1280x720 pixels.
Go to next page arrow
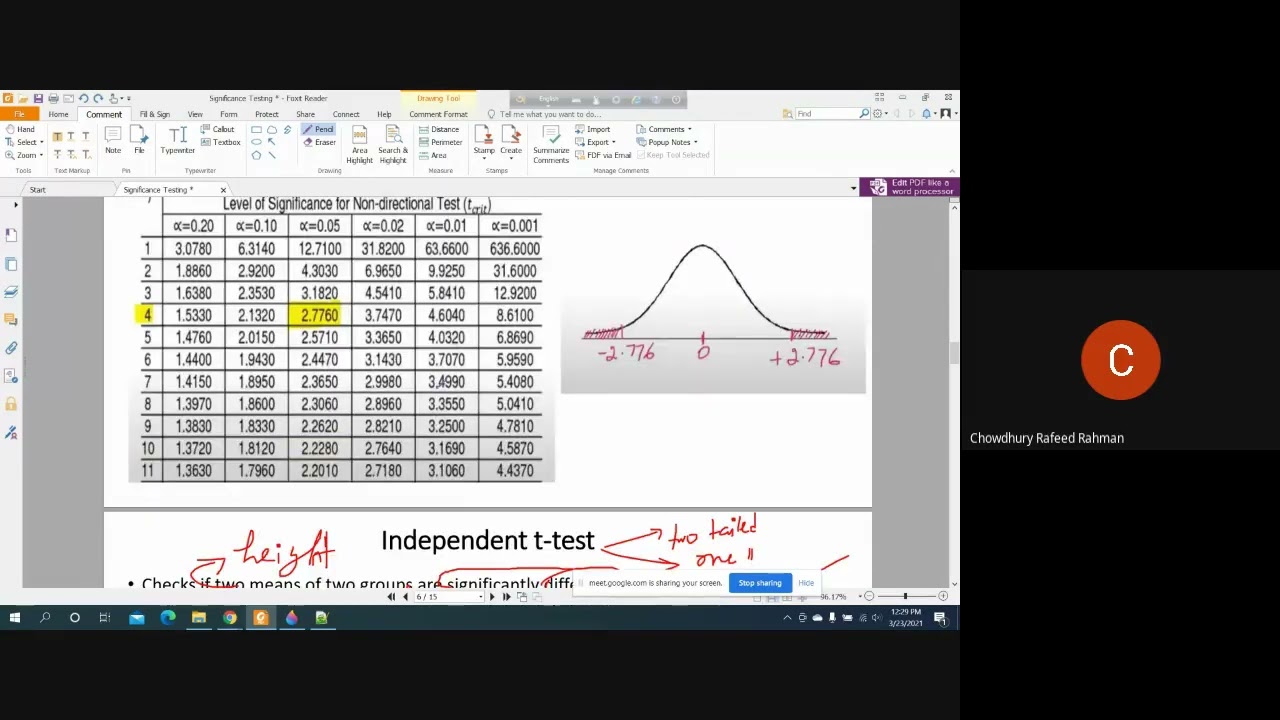[x=492, y=597]
